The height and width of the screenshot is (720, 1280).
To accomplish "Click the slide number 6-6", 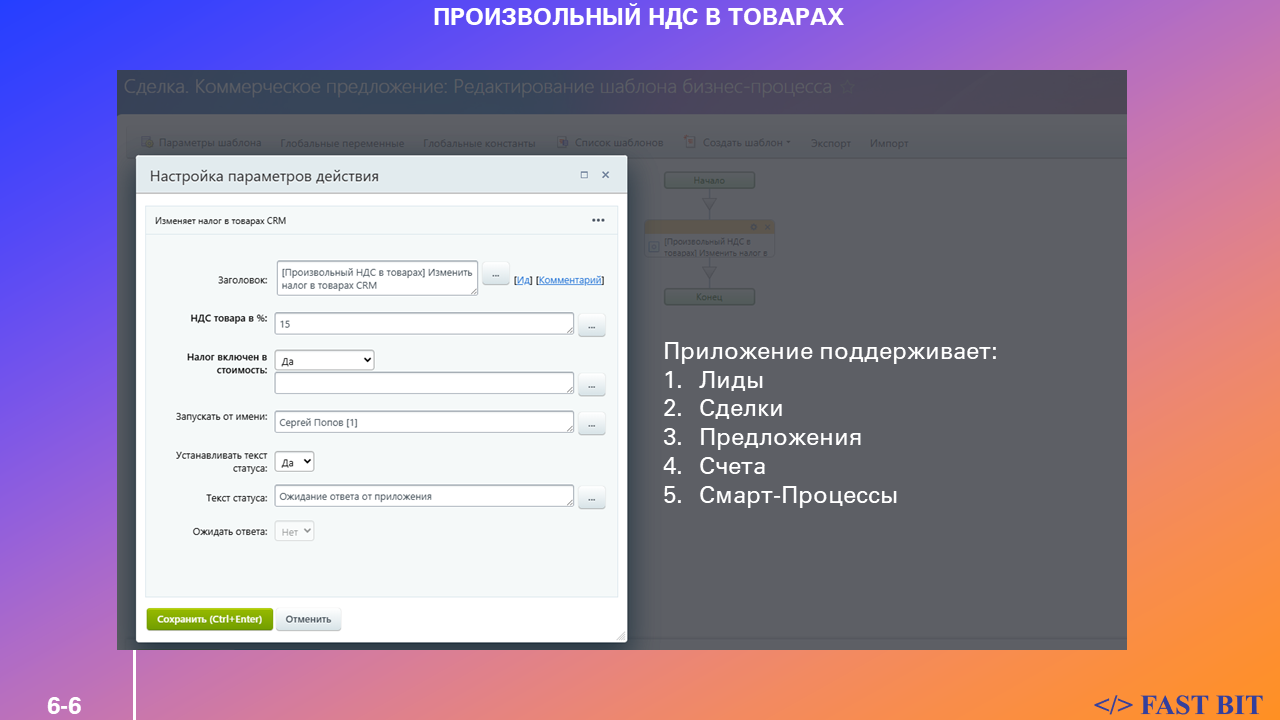I will click(64, 707).
